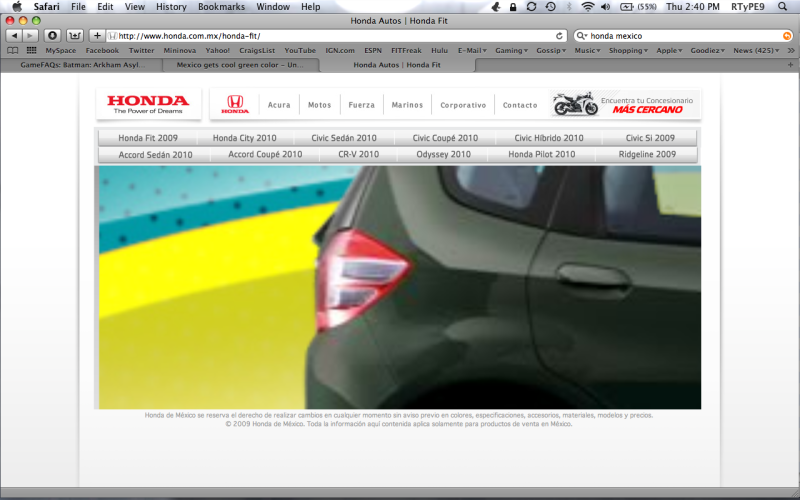
Task: Open the Civic Si 2009 page
Action: click(650, 138)
